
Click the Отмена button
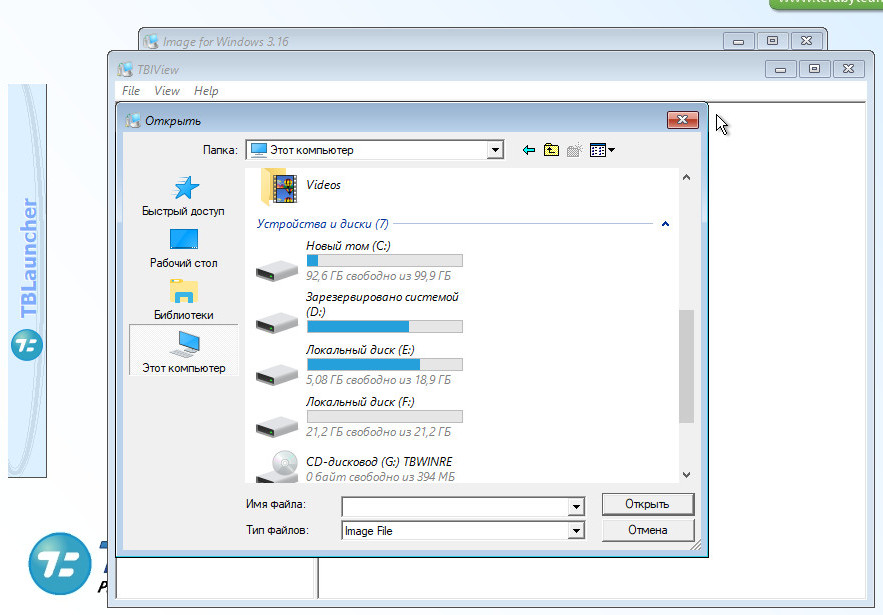[648, 530]
